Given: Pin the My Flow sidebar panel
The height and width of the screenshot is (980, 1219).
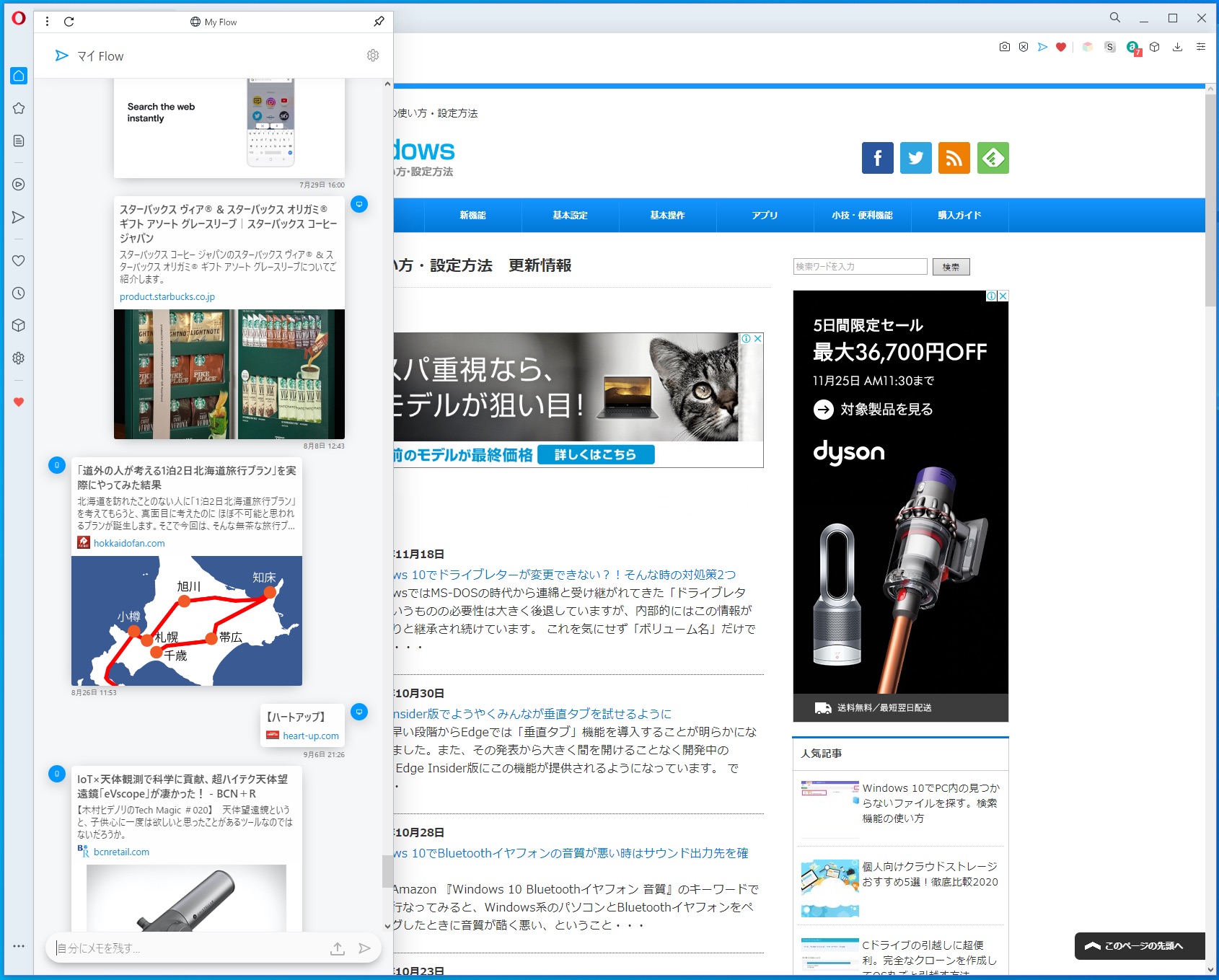Looking at the screenshot, I should point(379,22).
